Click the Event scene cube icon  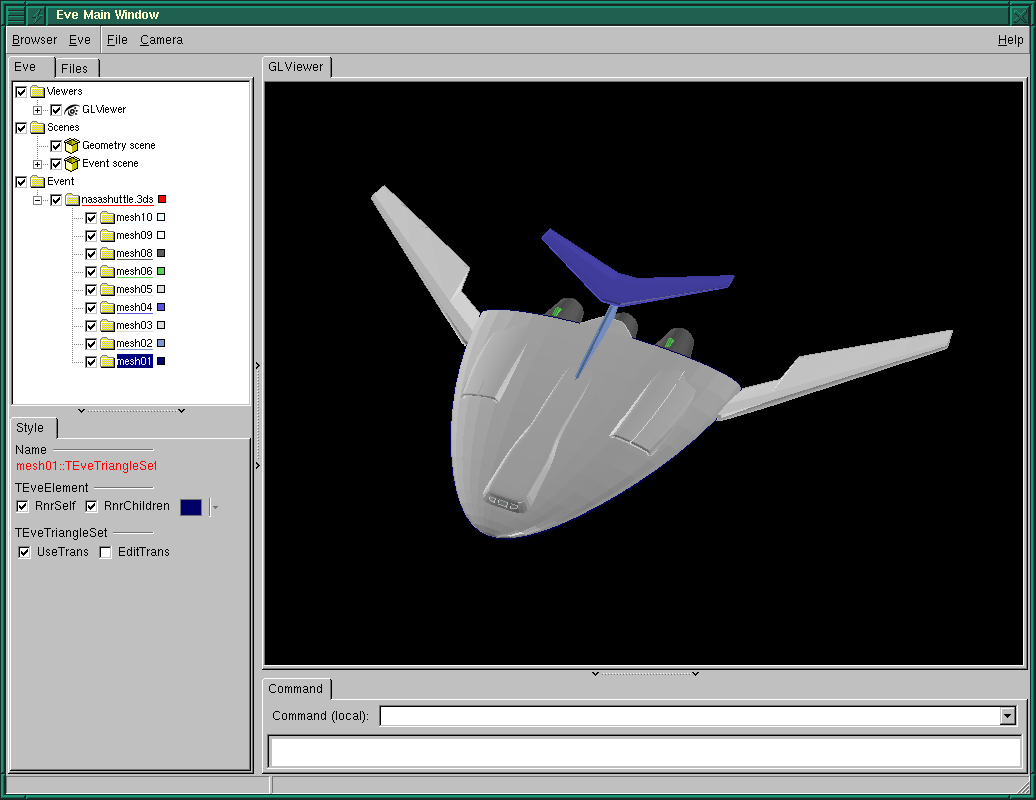70,163
